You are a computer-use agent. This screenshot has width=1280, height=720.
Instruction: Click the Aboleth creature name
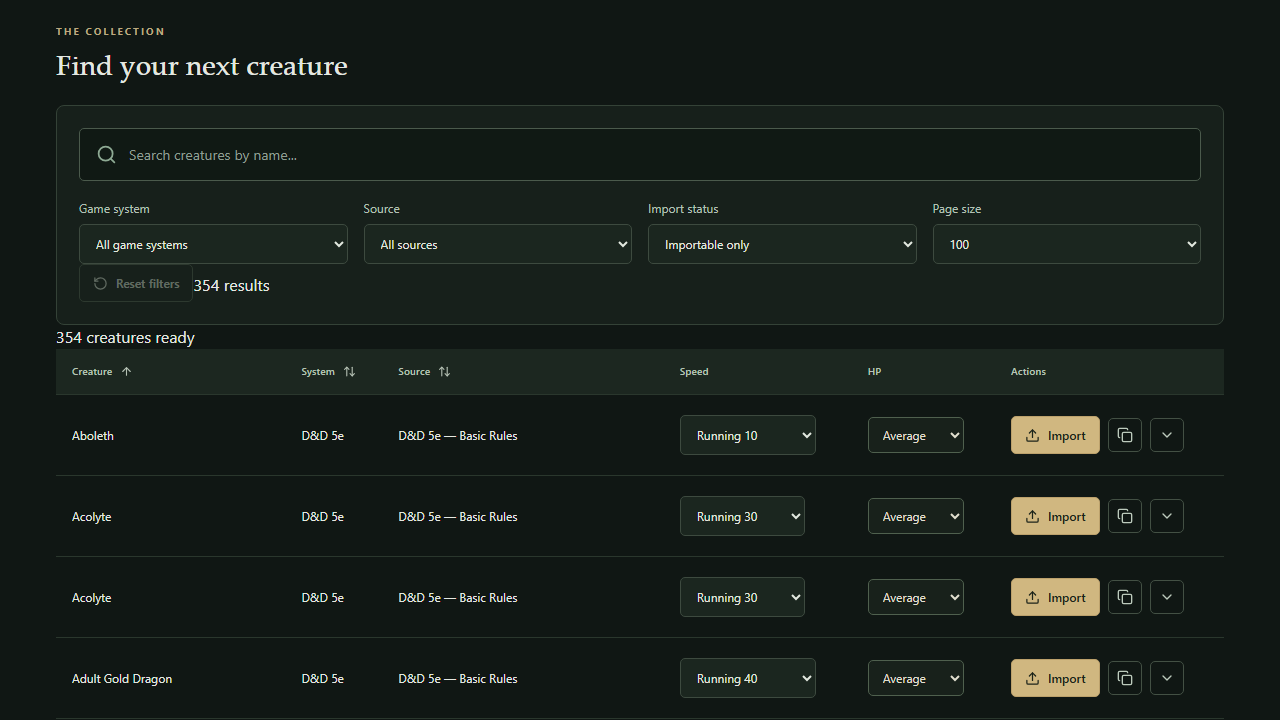[93, 436]
